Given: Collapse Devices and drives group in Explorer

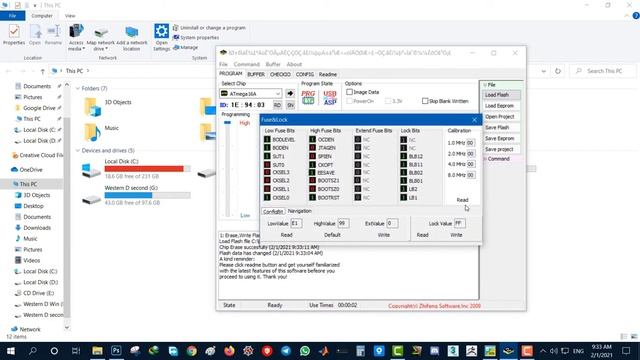Looking at the screenshot, I should tap(78, 151).
